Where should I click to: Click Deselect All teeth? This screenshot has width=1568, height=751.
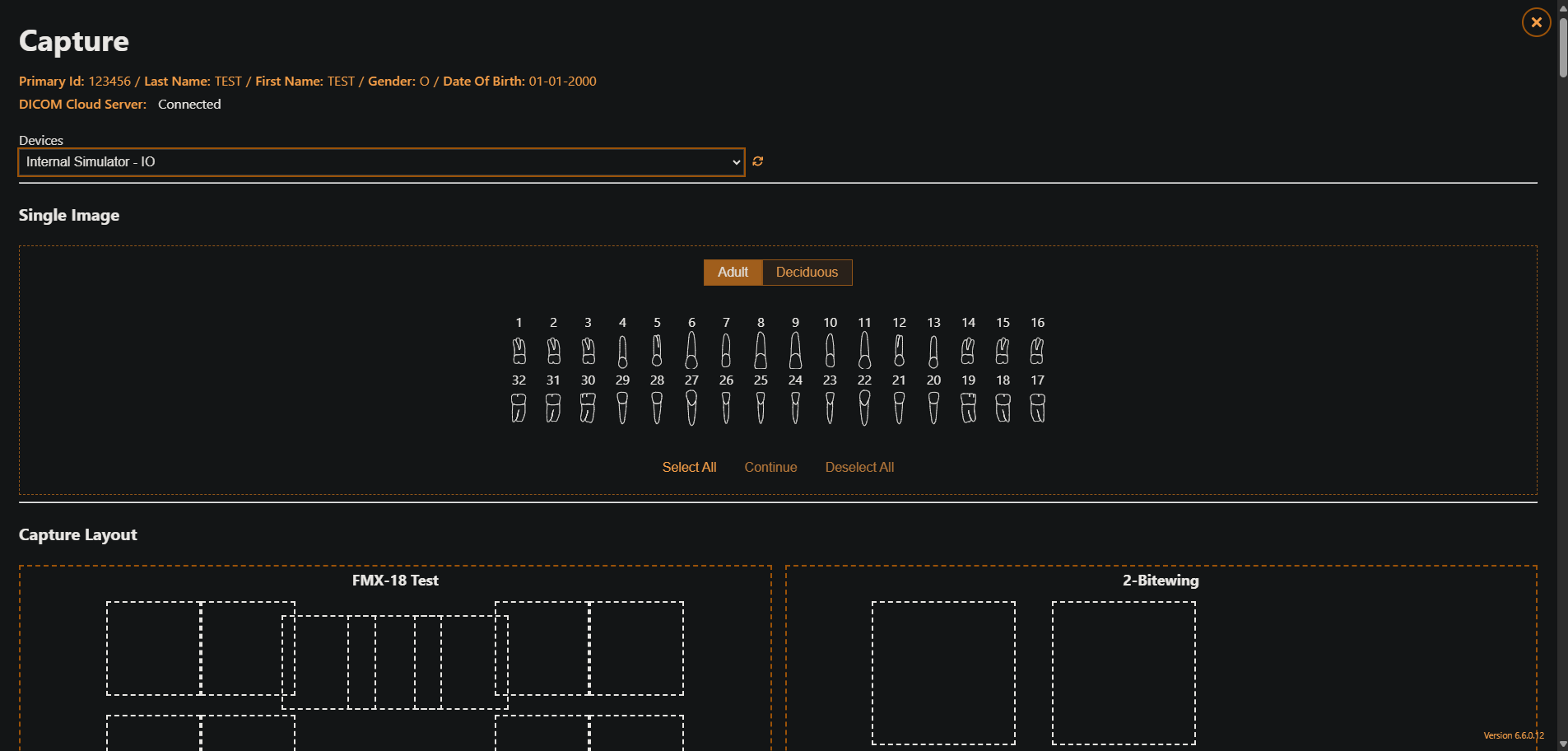(x=859, y=467)
